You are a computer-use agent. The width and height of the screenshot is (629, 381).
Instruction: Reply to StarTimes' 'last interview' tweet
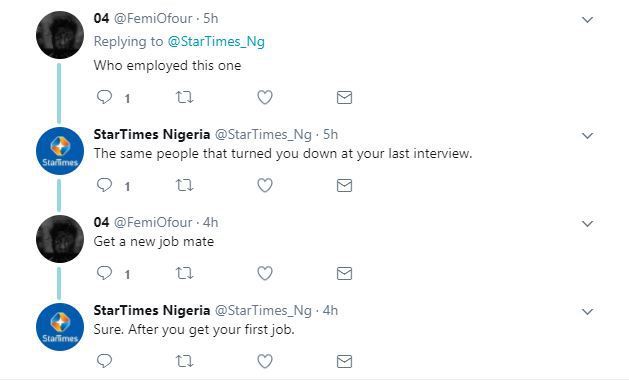(x=104, y=185)
